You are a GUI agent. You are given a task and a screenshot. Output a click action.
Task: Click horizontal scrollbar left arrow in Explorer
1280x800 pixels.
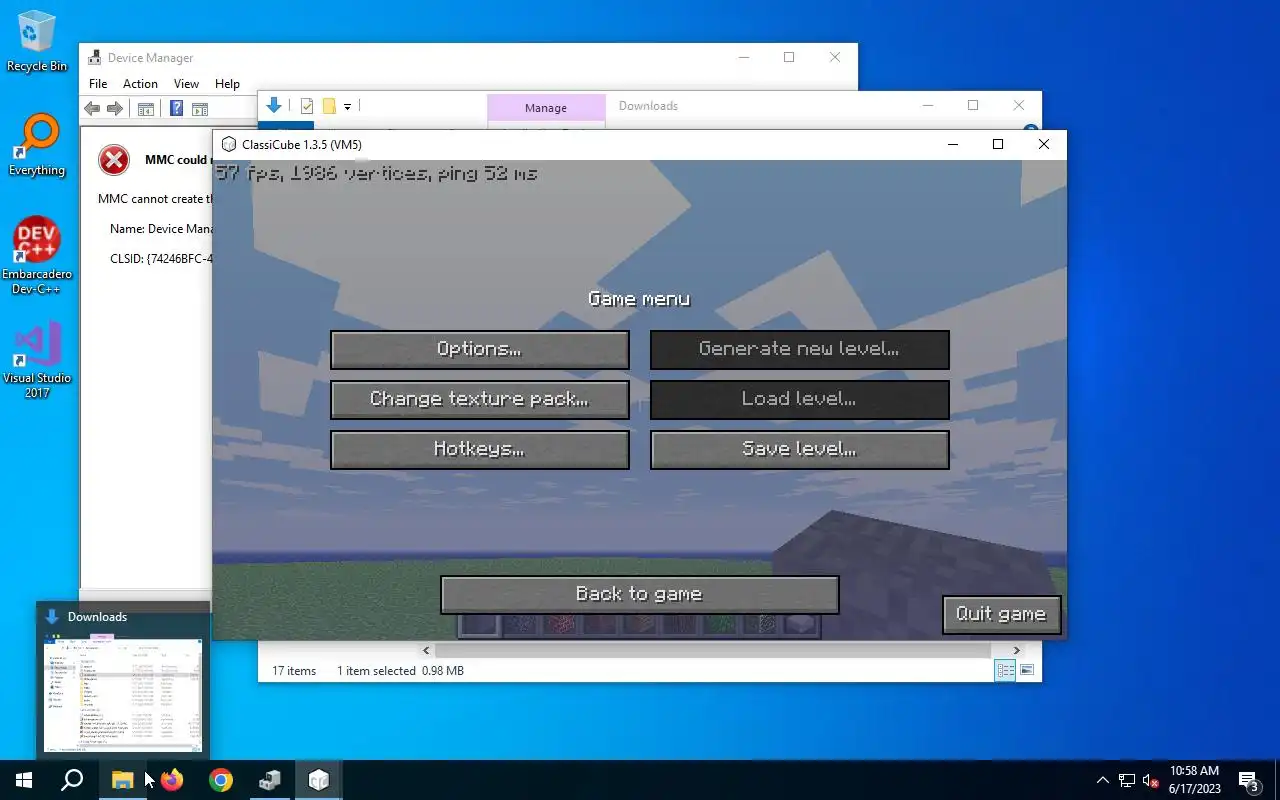[x=427, y=650]
